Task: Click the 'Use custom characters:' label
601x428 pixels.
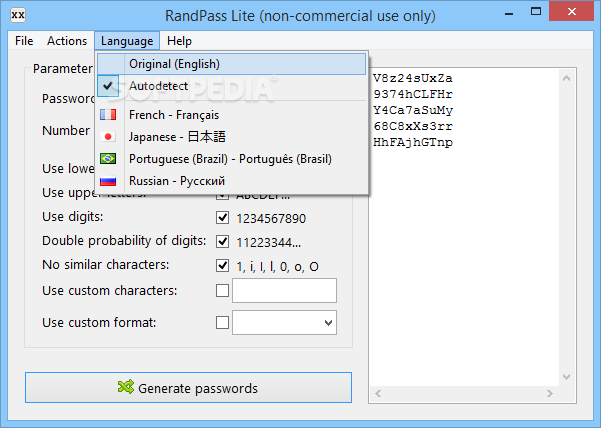Action: click(110, 290)
